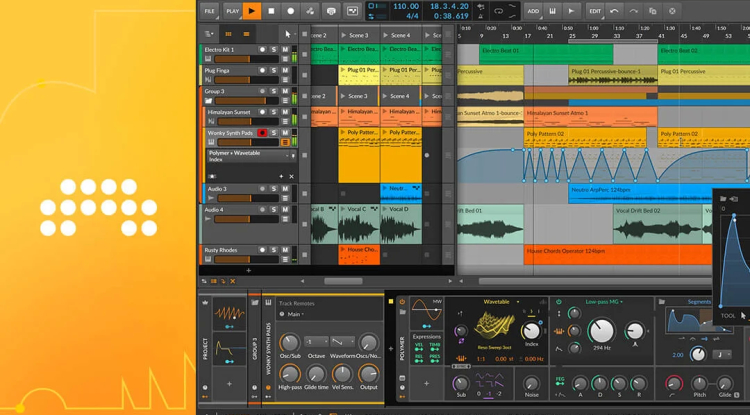Solo the Electro Kit 1 track

[274, 50]
